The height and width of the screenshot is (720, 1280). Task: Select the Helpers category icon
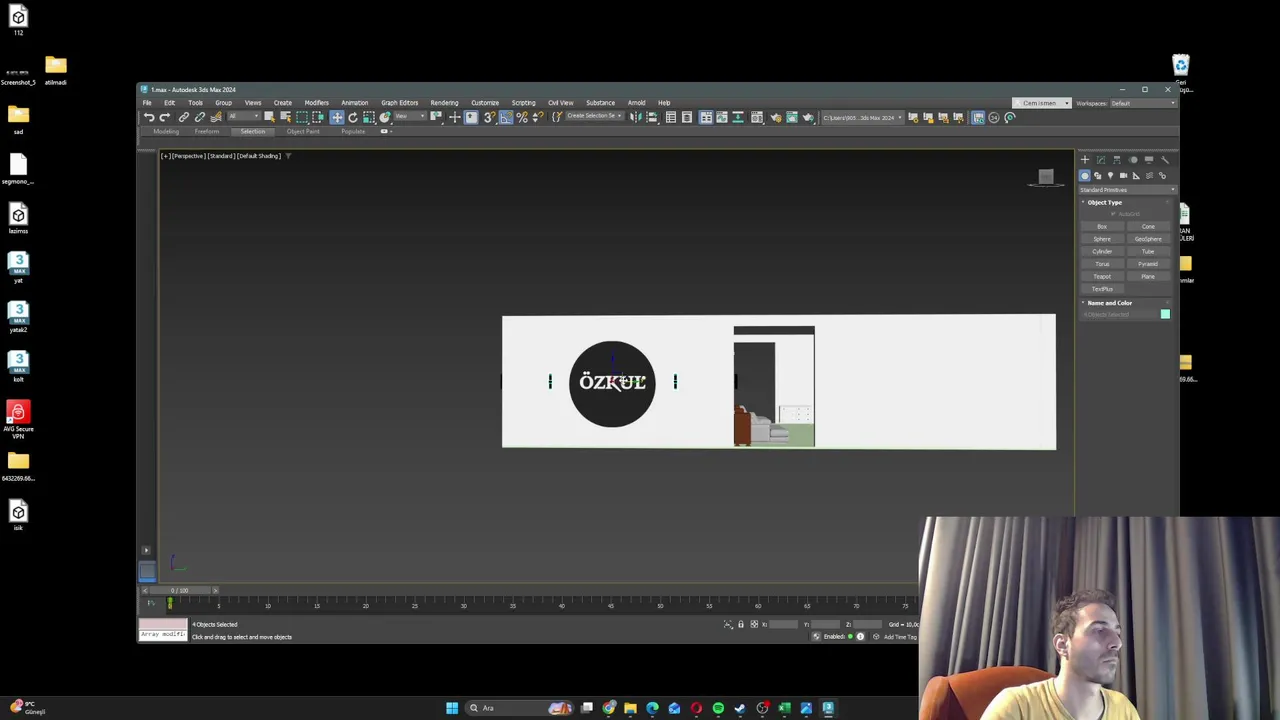click(1136, 176)
